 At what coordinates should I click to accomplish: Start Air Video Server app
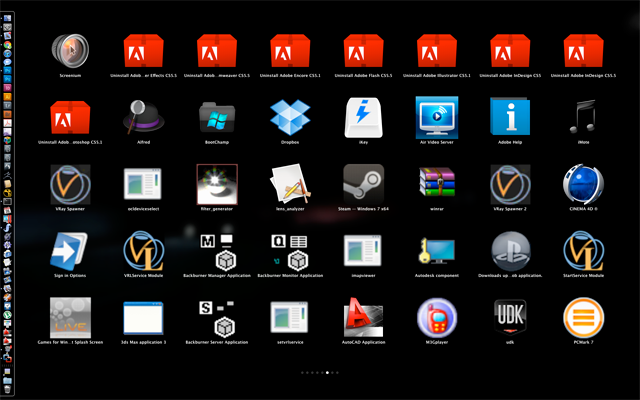click(x=437, y=118)
